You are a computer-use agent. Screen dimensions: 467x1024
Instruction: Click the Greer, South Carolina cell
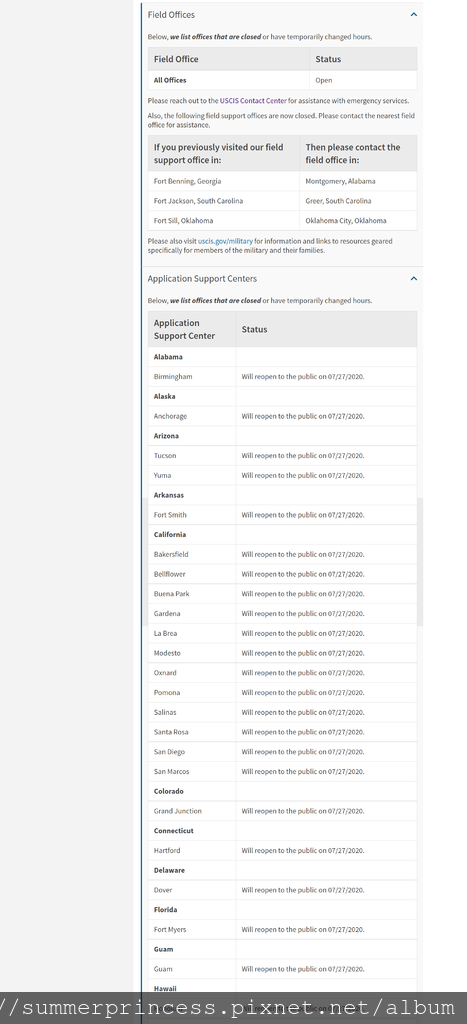click(358, 200)
